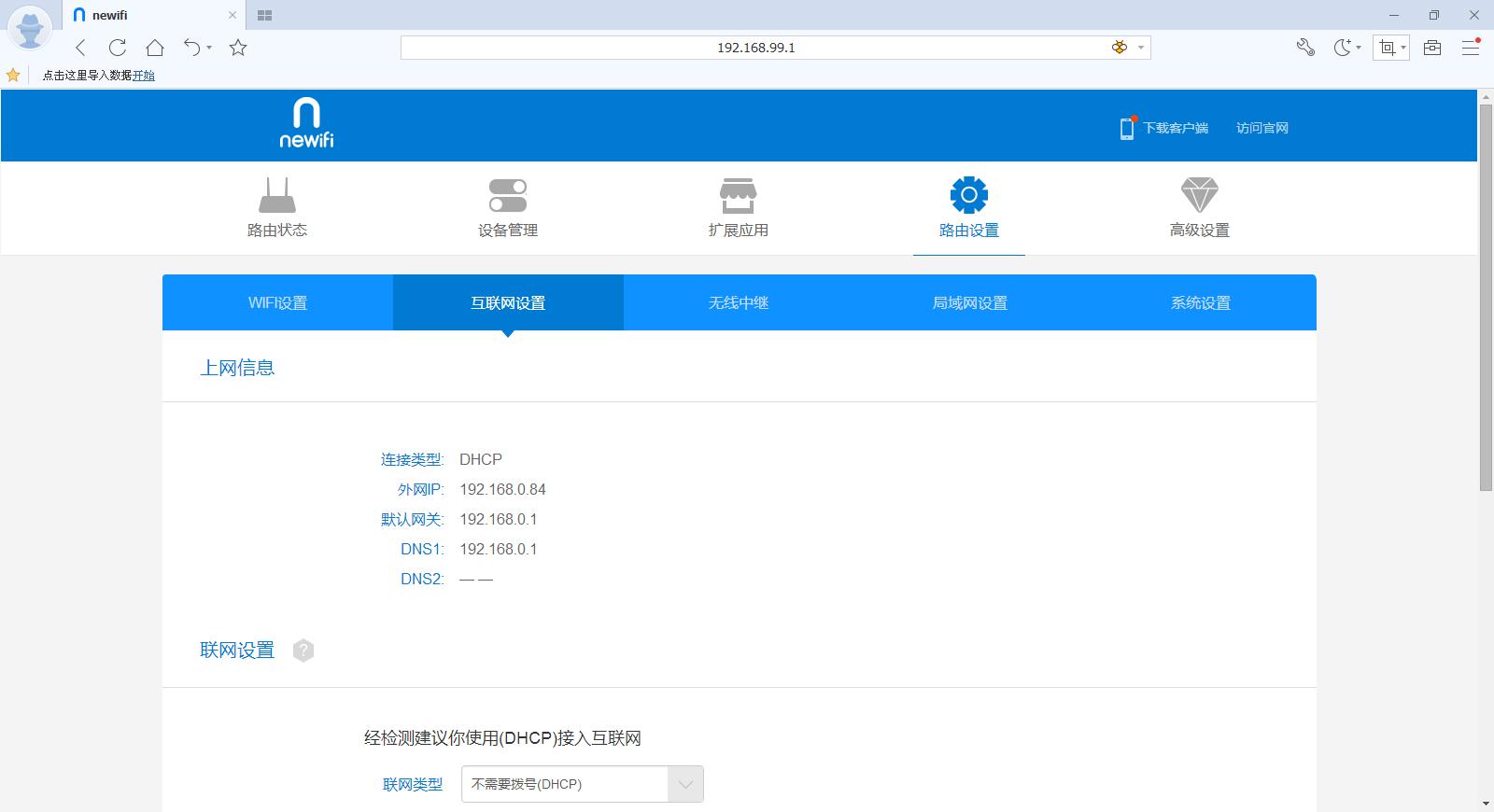Open 路由状态 router status icon

click(x=277, y=195)
